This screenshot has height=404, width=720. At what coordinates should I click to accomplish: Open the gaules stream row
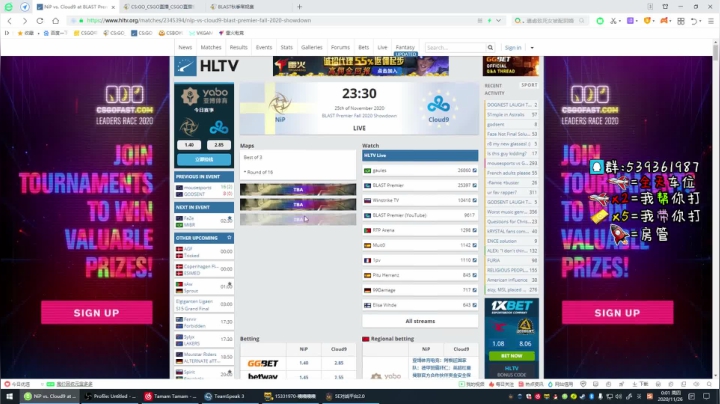(420, 170)
